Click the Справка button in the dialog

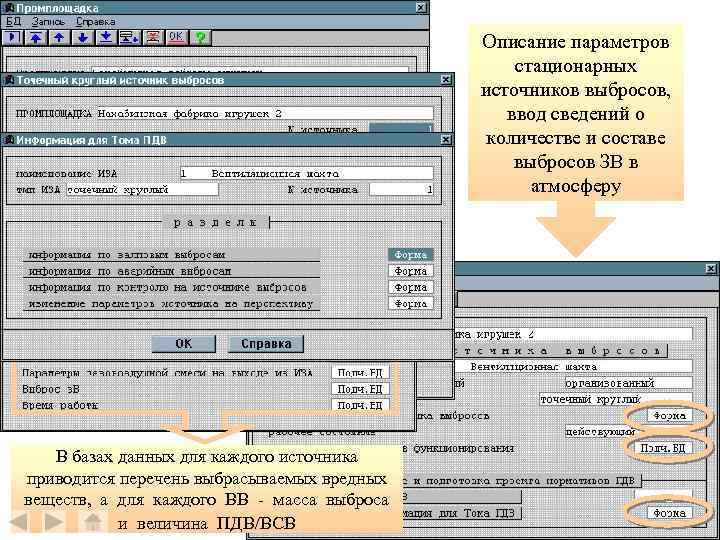click(x=266, y=344)
